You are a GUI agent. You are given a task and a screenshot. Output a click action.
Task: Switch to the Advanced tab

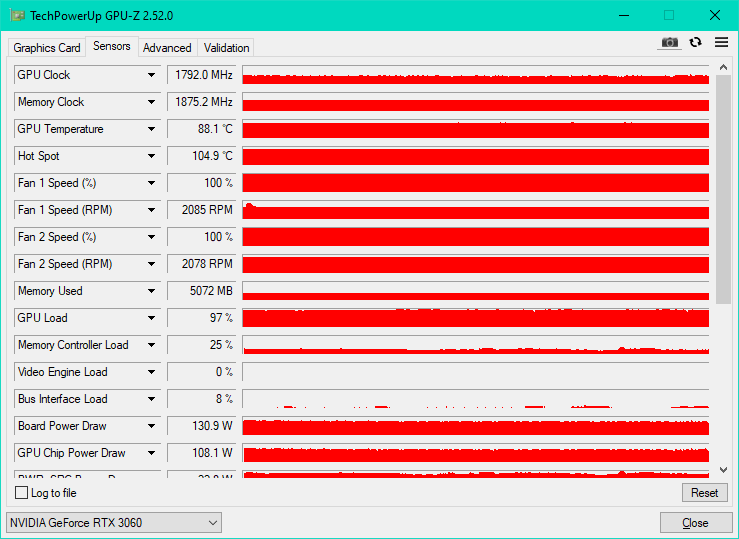(167, 48)
